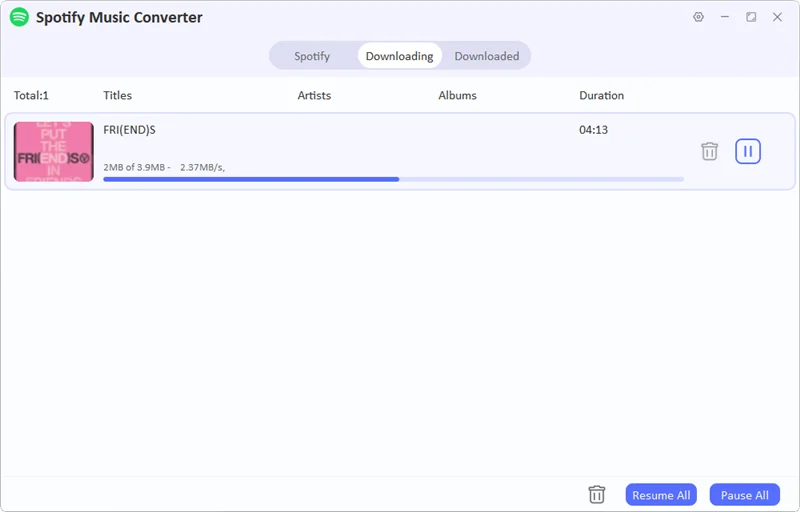Close the Spotify Music Converter window

point(777,17)
